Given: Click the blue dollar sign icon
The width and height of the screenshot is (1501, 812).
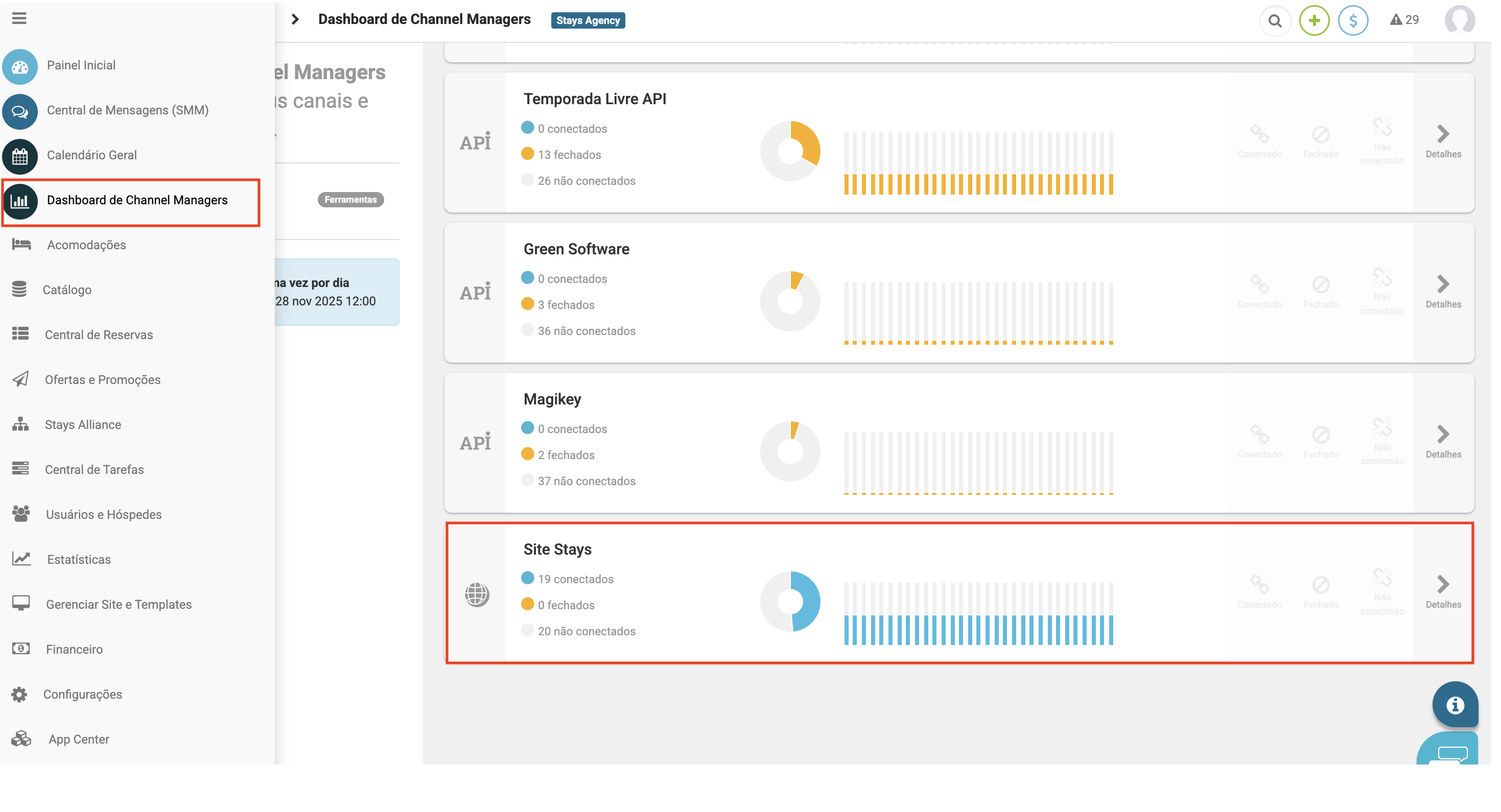Looking at the screenshot, I should tap(1352, 21).
